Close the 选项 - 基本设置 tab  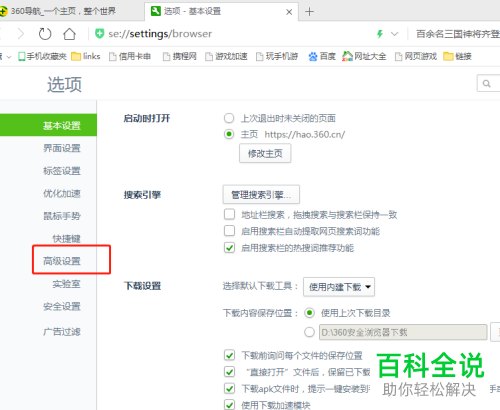(x=289, y=12)
